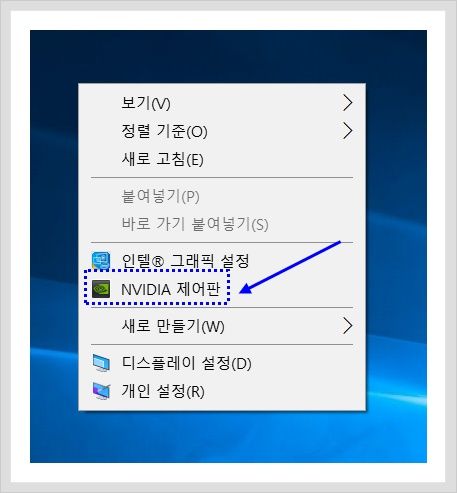Select the 바로 가기 붙여넣기(S) entry

point(195,224)
